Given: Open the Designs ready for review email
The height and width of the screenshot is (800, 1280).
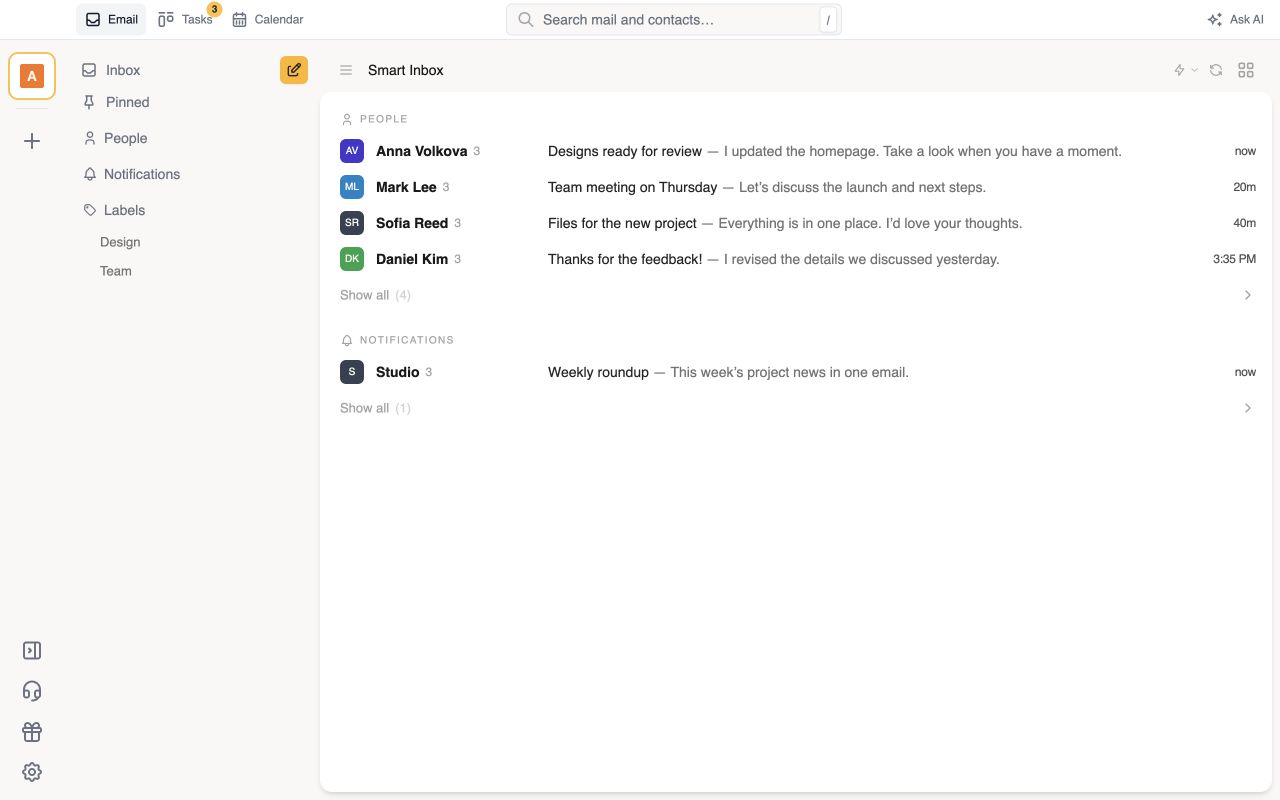Looking at the screenshot, I should click(x=798, y=151).
